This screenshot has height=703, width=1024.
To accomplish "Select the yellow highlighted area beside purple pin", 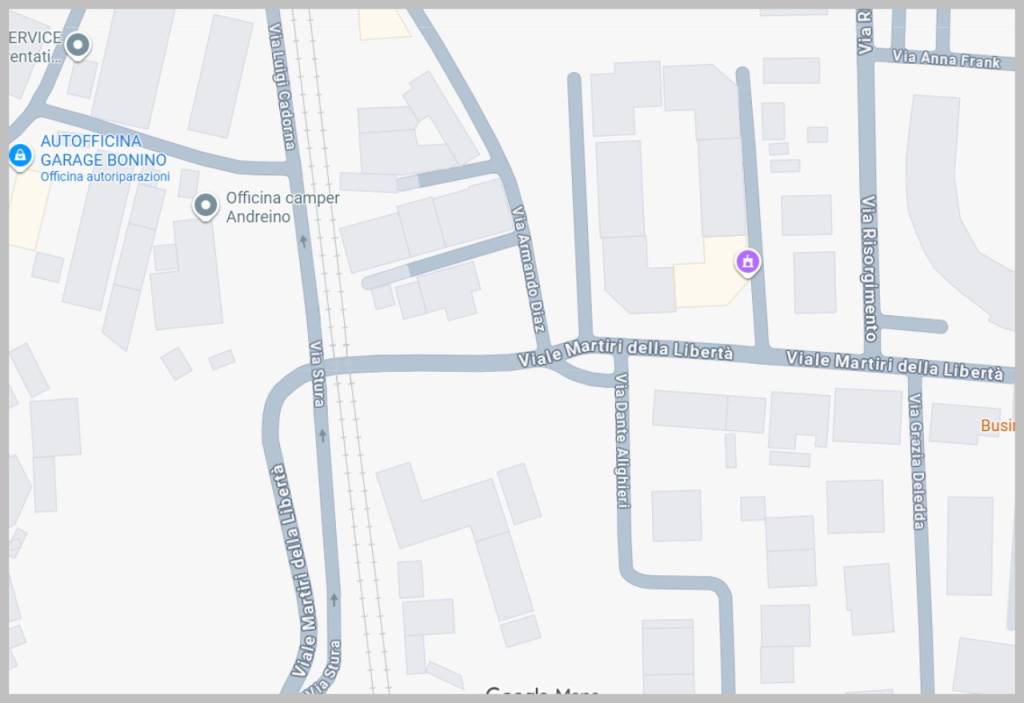I will point(708,272).
